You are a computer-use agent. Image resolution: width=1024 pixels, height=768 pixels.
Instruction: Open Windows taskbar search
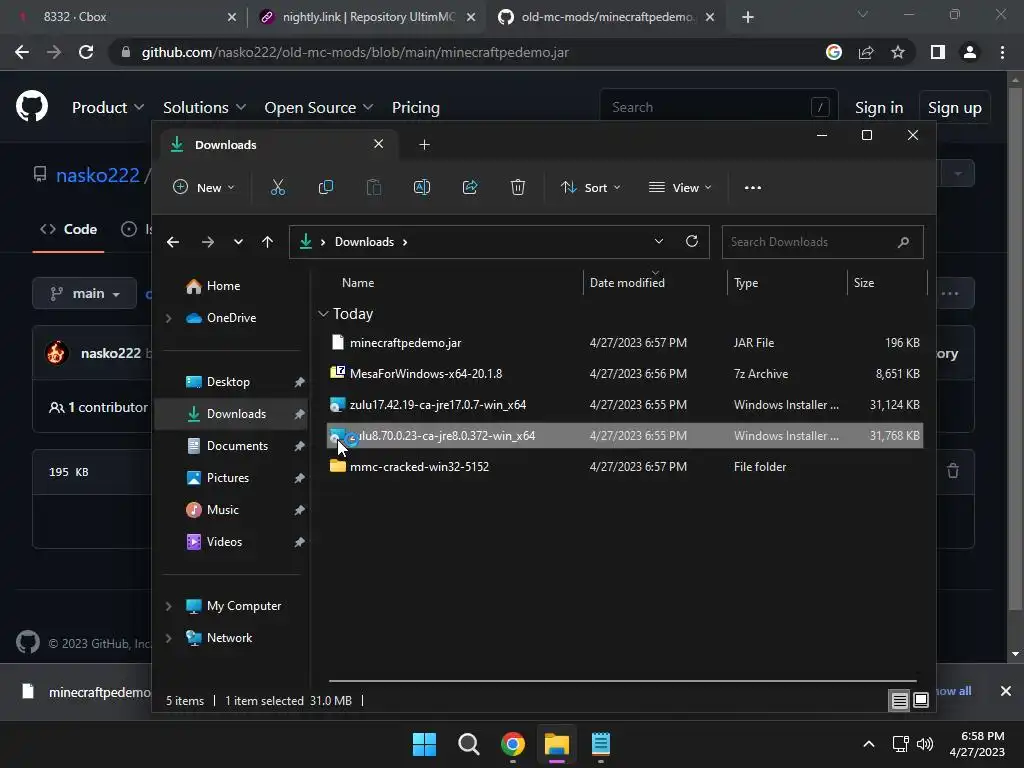469,744
